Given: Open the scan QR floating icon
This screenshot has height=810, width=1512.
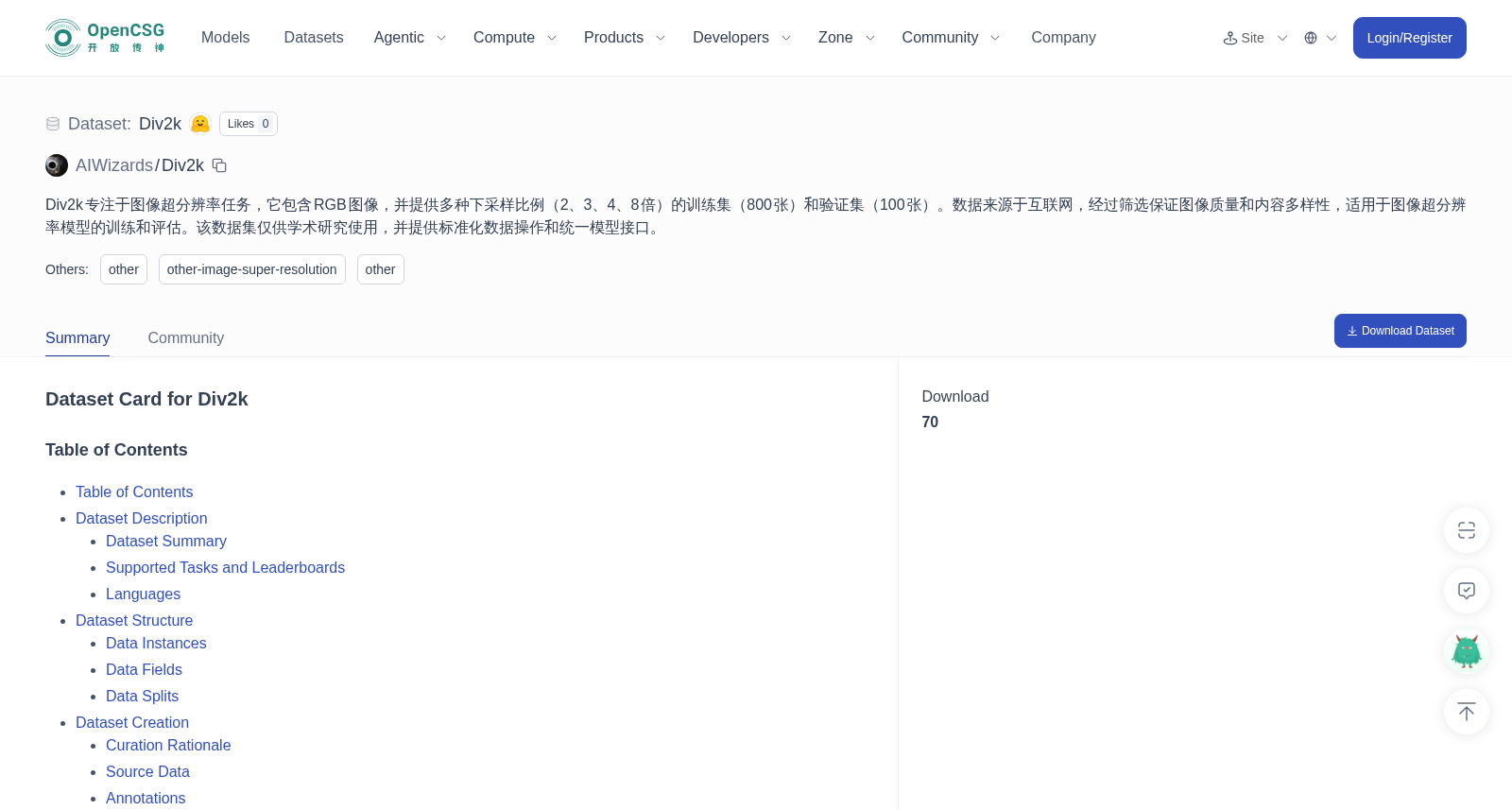Looking at the screenshot, I should click(1467, 530).
